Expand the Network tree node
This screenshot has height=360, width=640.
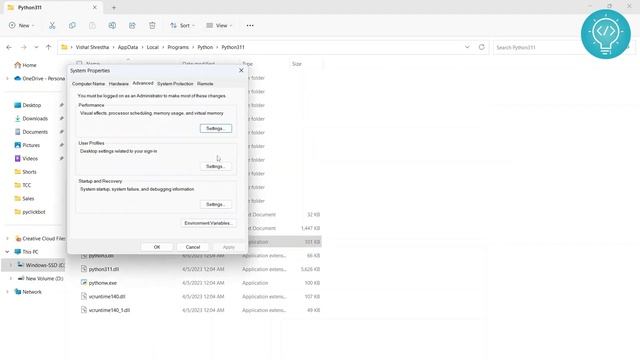tap(7, 292)
